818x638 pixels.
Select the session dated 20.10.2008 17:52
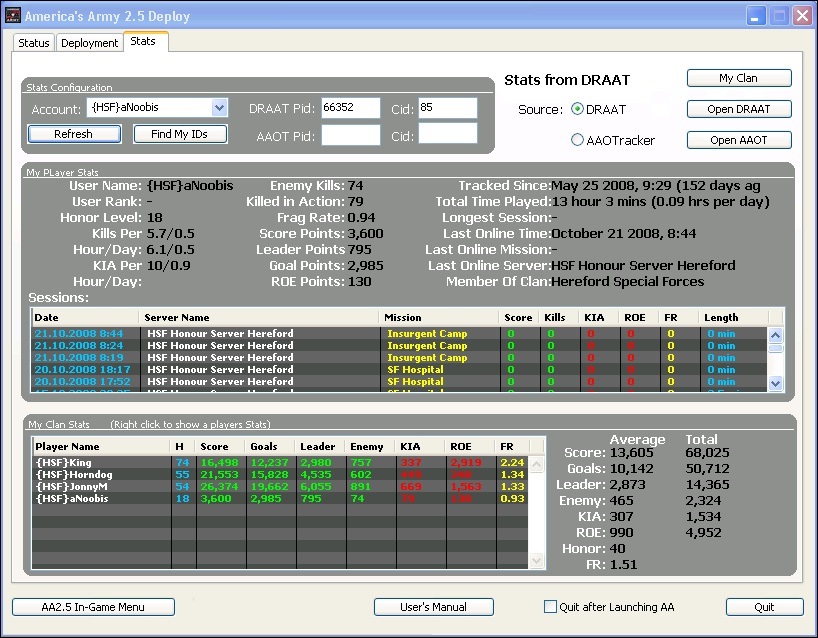tap(399, 381)
